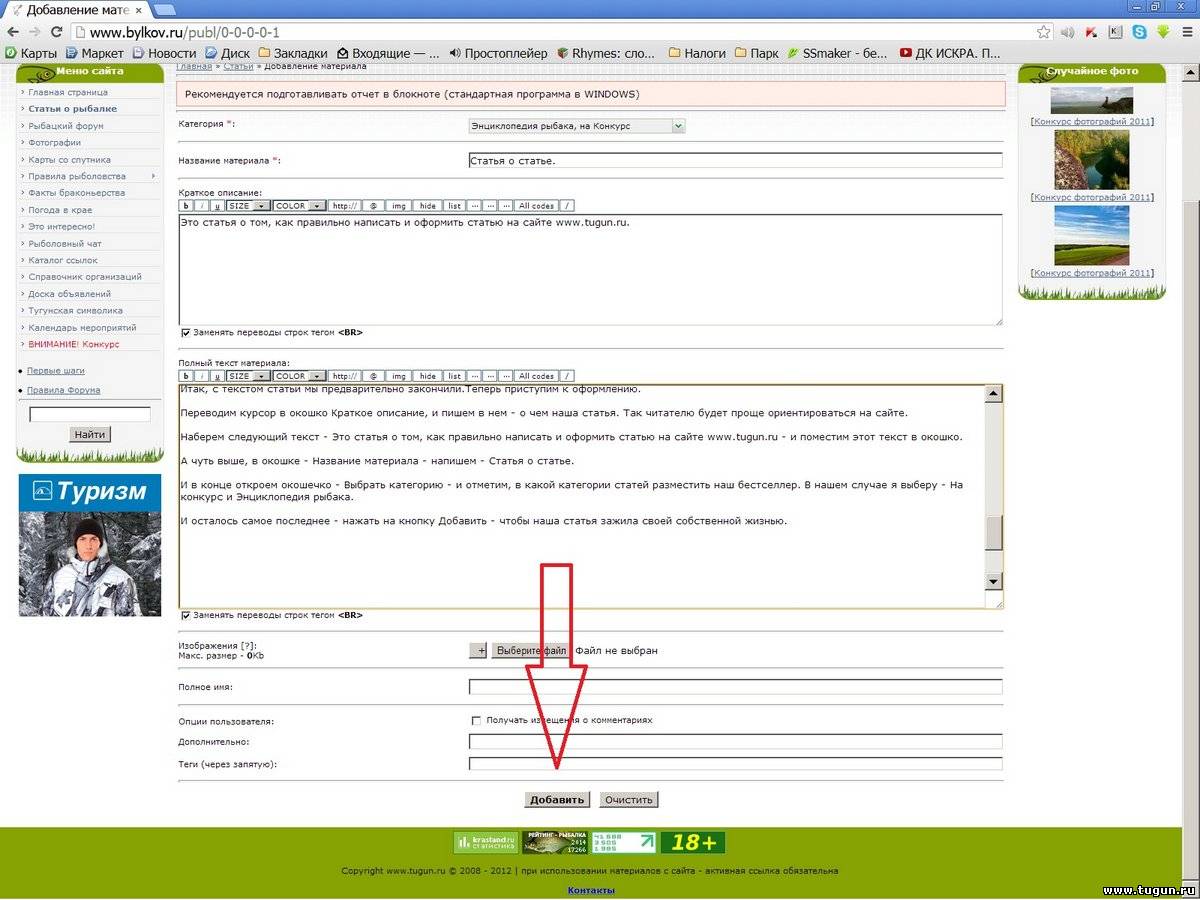Click All codes in Полный текст toolbar
This screenshot has width=1200, height=900.
click(x=537, y=376)
